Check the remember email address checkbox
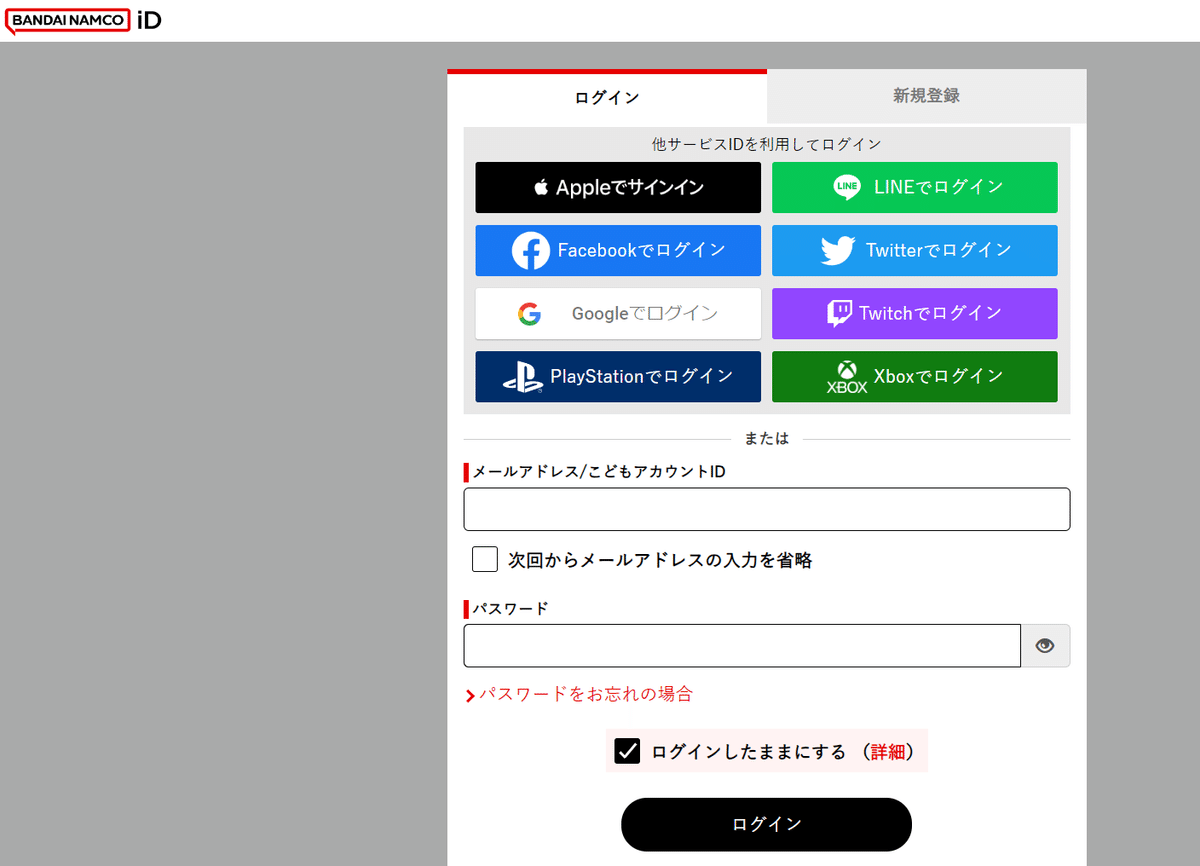 pos(484,559)
